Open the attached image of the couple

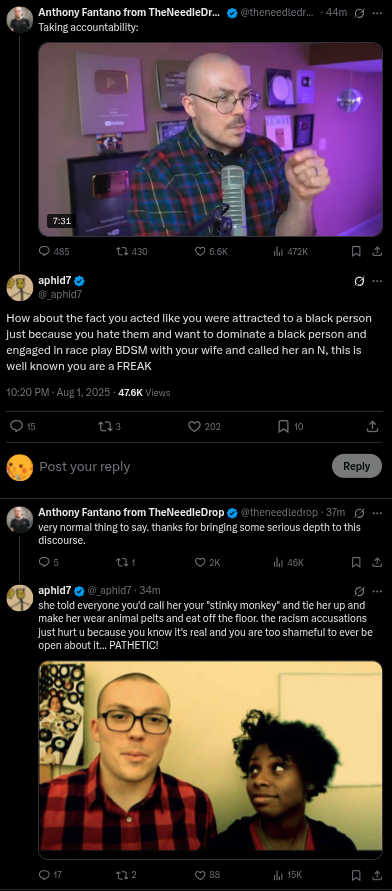[210, 760]
